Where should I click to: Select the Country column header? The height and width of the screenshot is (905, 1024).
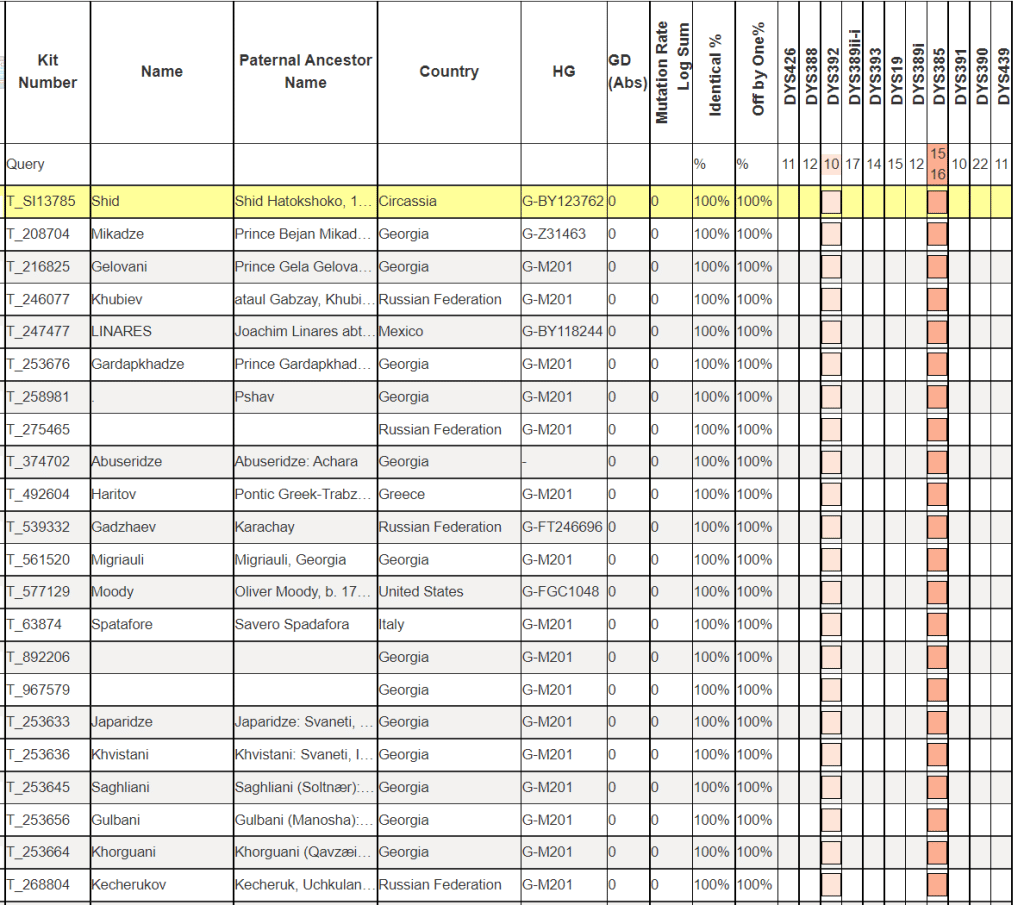point(449,72)
